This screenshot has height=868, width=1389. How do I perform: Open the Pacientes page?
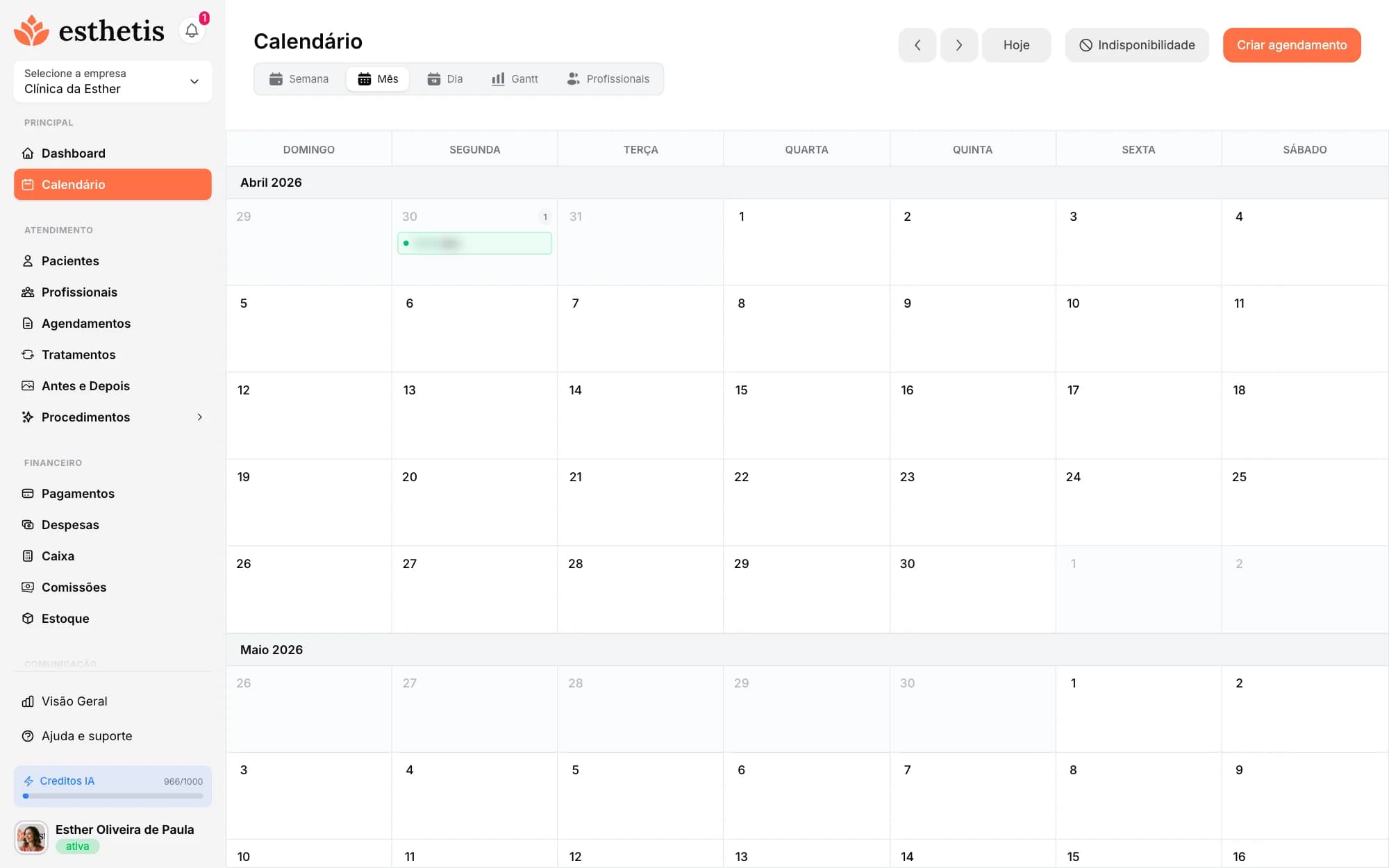(113, 261)
